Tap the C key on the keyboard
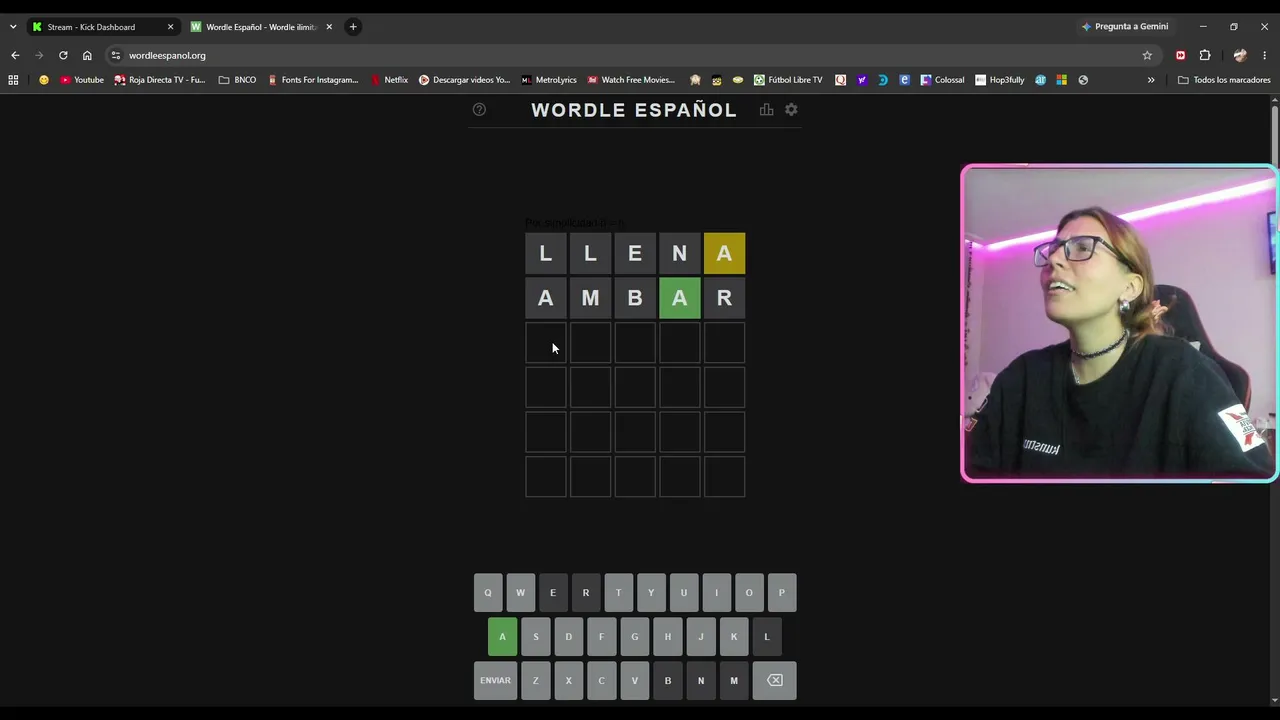Screen dimensions: 1280x720 pyautogui.click(x=602, y=681)
